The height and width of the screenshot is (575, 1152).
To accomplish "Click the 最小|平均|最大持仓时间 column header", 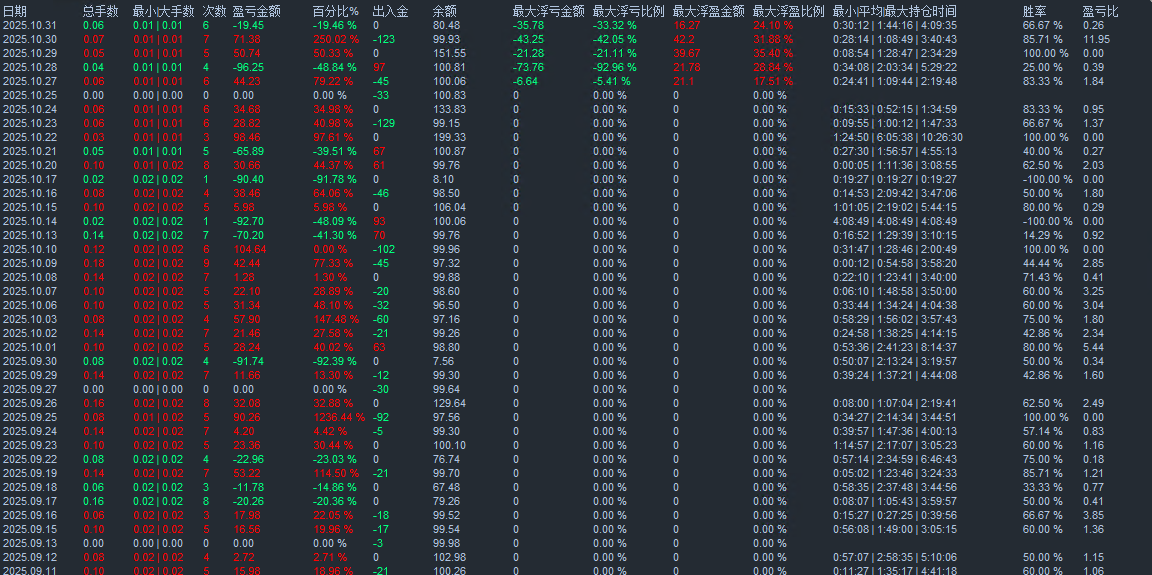I will [x=895, y=11].
